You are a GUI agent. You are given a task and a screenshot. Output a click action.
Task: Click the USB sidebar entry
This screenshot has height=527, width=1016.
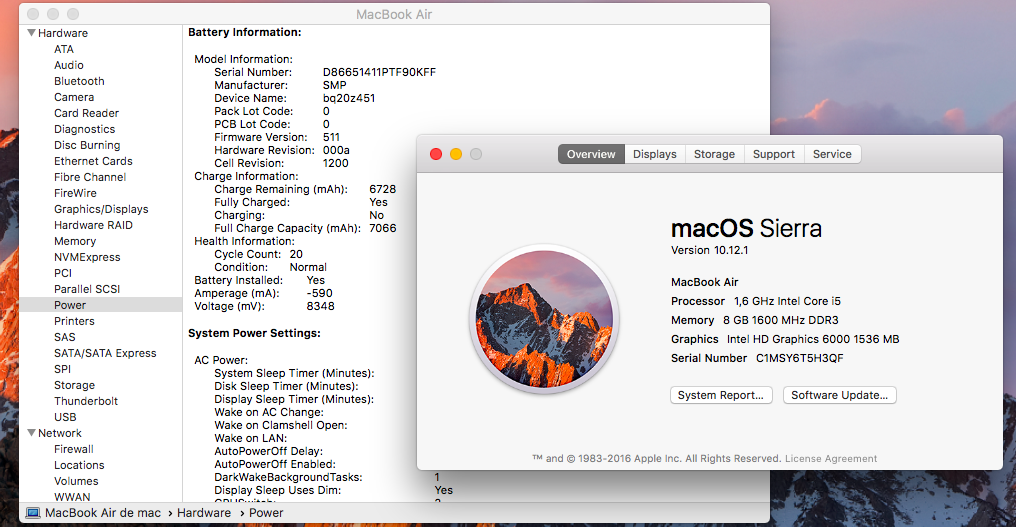point(65,417)
